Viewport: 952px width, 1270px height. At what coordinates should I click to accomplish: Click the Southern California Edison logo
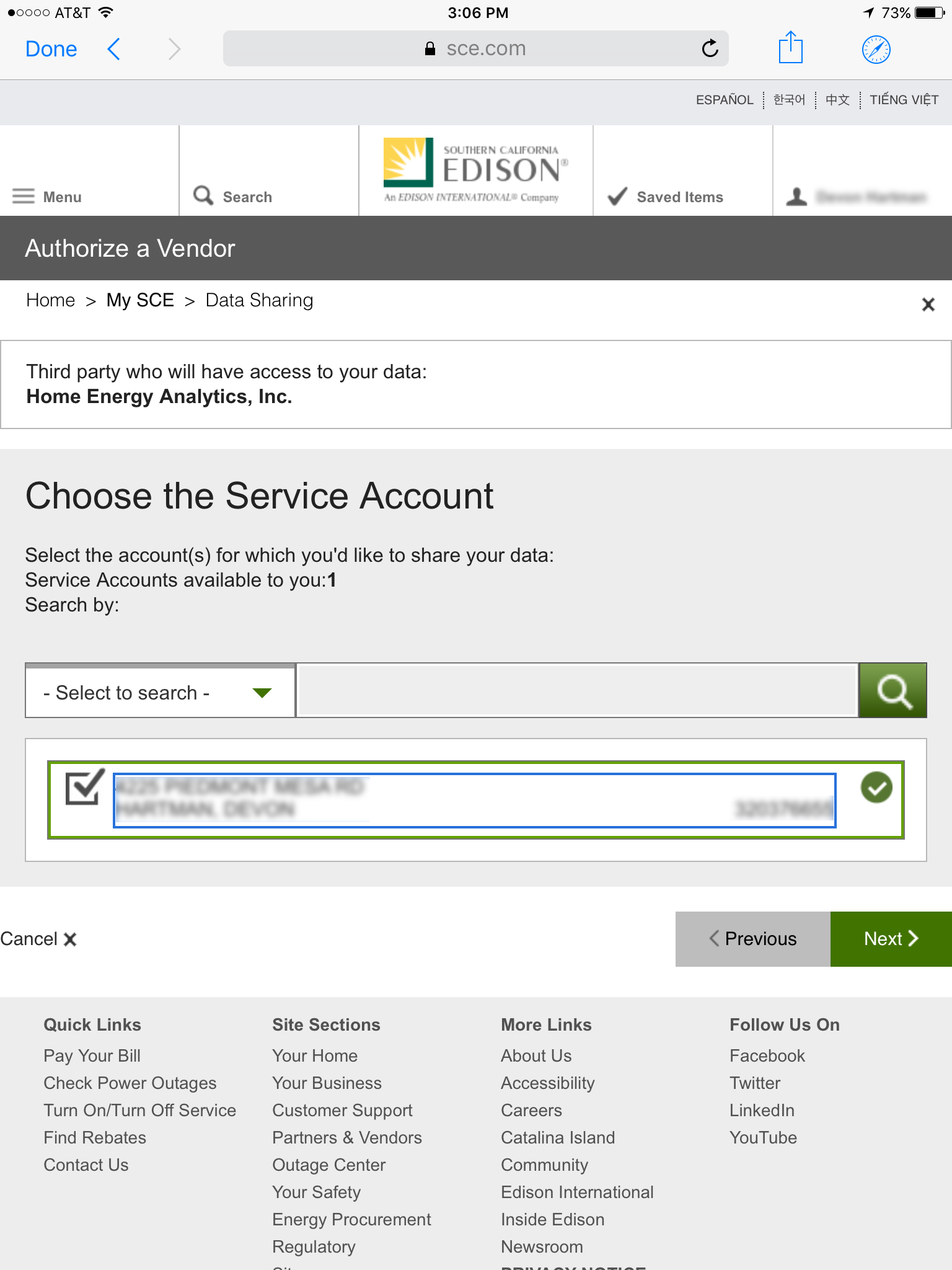[475, 171]
